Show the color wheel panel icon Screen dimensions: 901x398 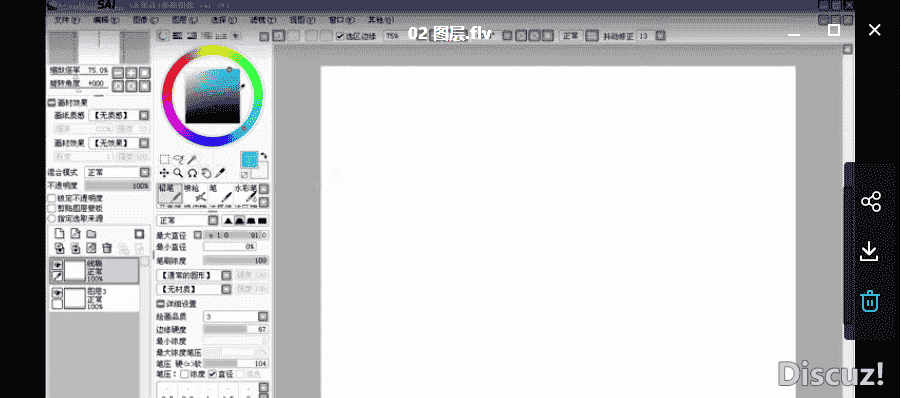click(164, 36)
